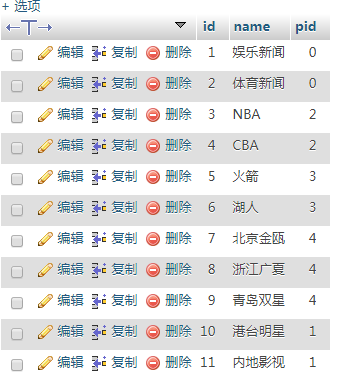Select checkbox for the 火箭 row
The height and width of the screenshot is (374, 362).
pos(17,179)
